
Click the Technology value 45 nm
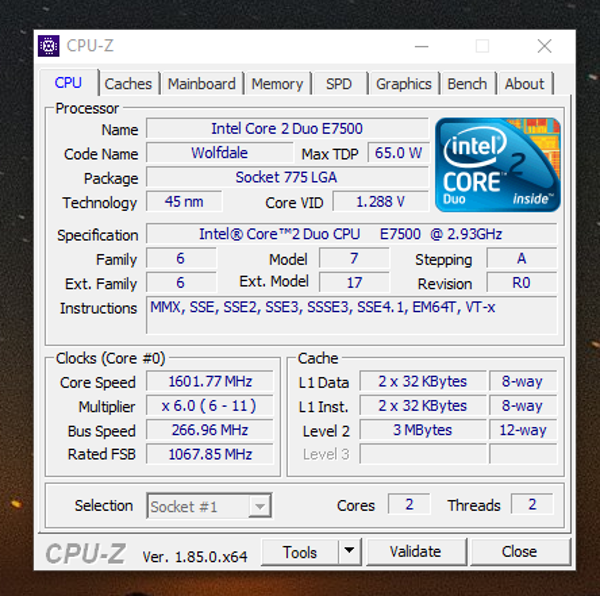tap(184, 202)
